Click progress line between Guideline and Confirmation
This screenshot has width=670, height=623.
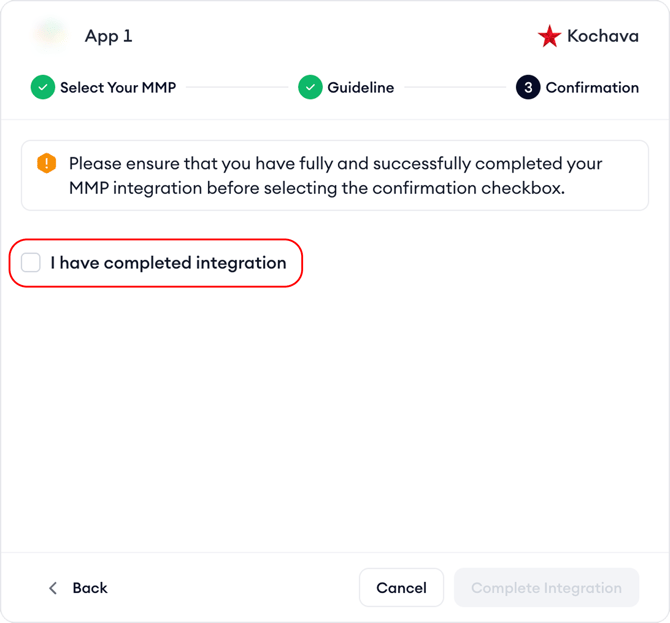click(x=454, y=88)
